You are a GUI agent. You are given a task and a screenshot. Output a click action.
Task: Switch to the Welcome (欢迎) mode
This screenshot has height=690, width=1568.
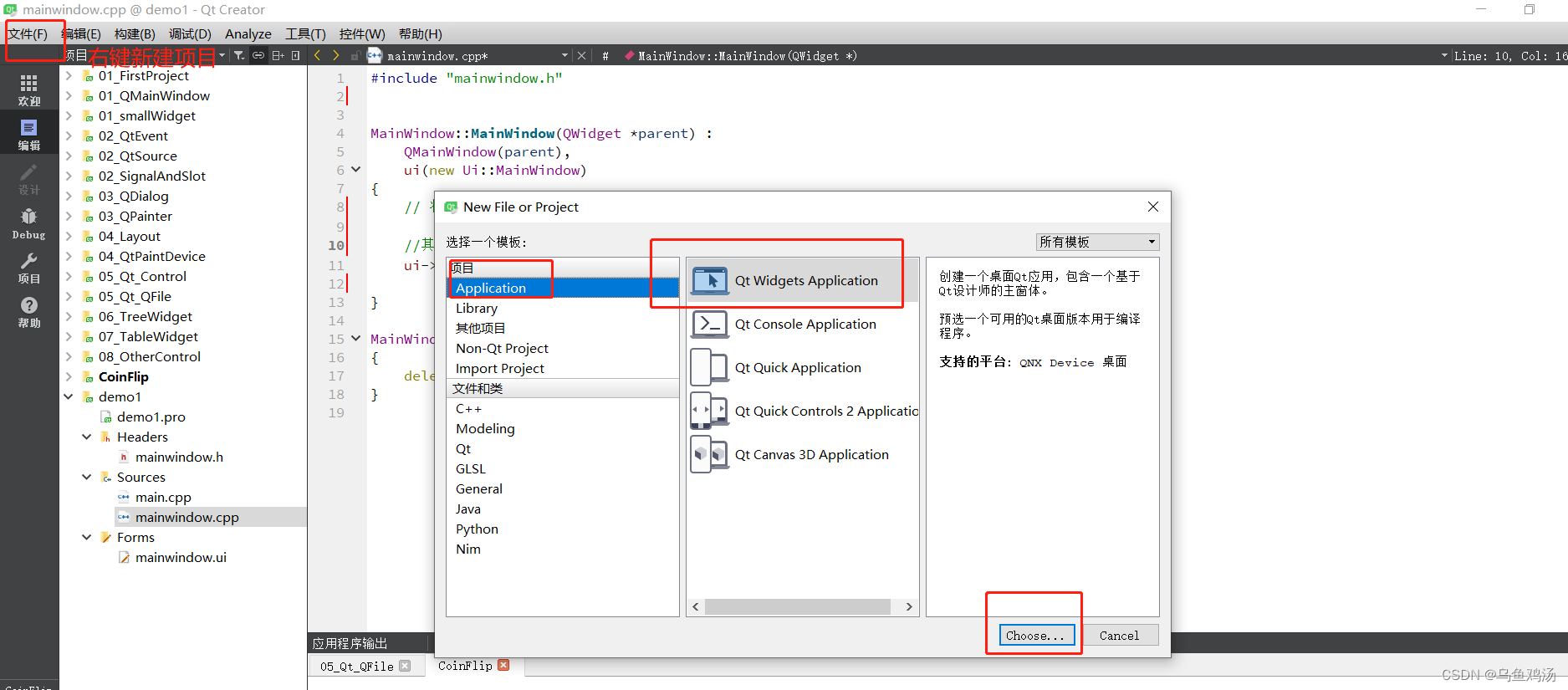(x=29, y=89)
